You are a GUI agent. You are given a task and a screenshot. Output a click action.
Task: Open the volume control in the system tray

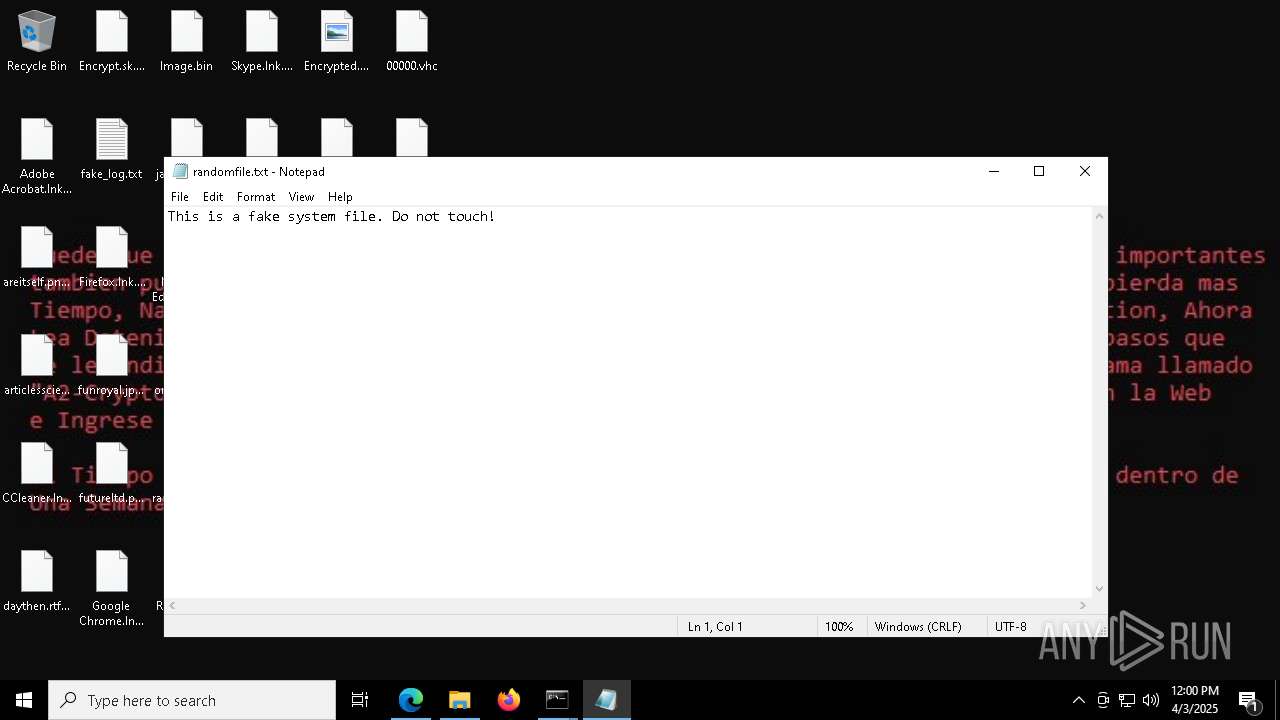click(1151, 700)
